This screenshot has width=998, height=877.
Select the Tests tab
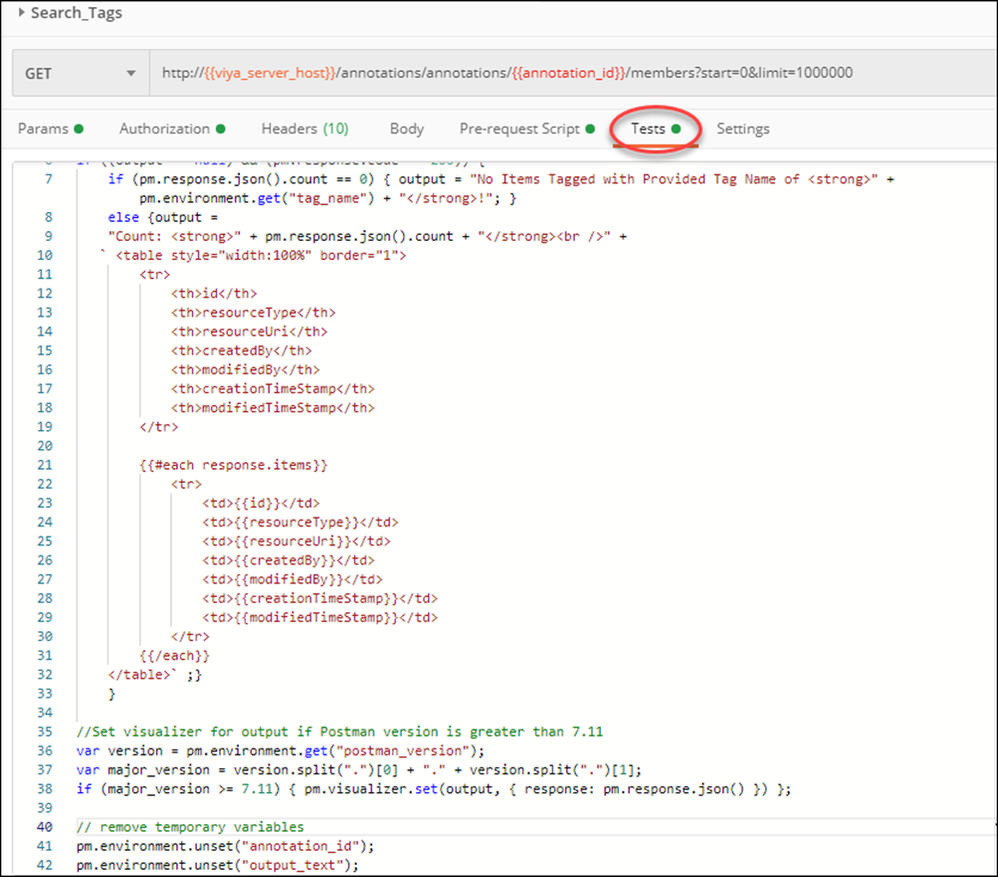656,129
